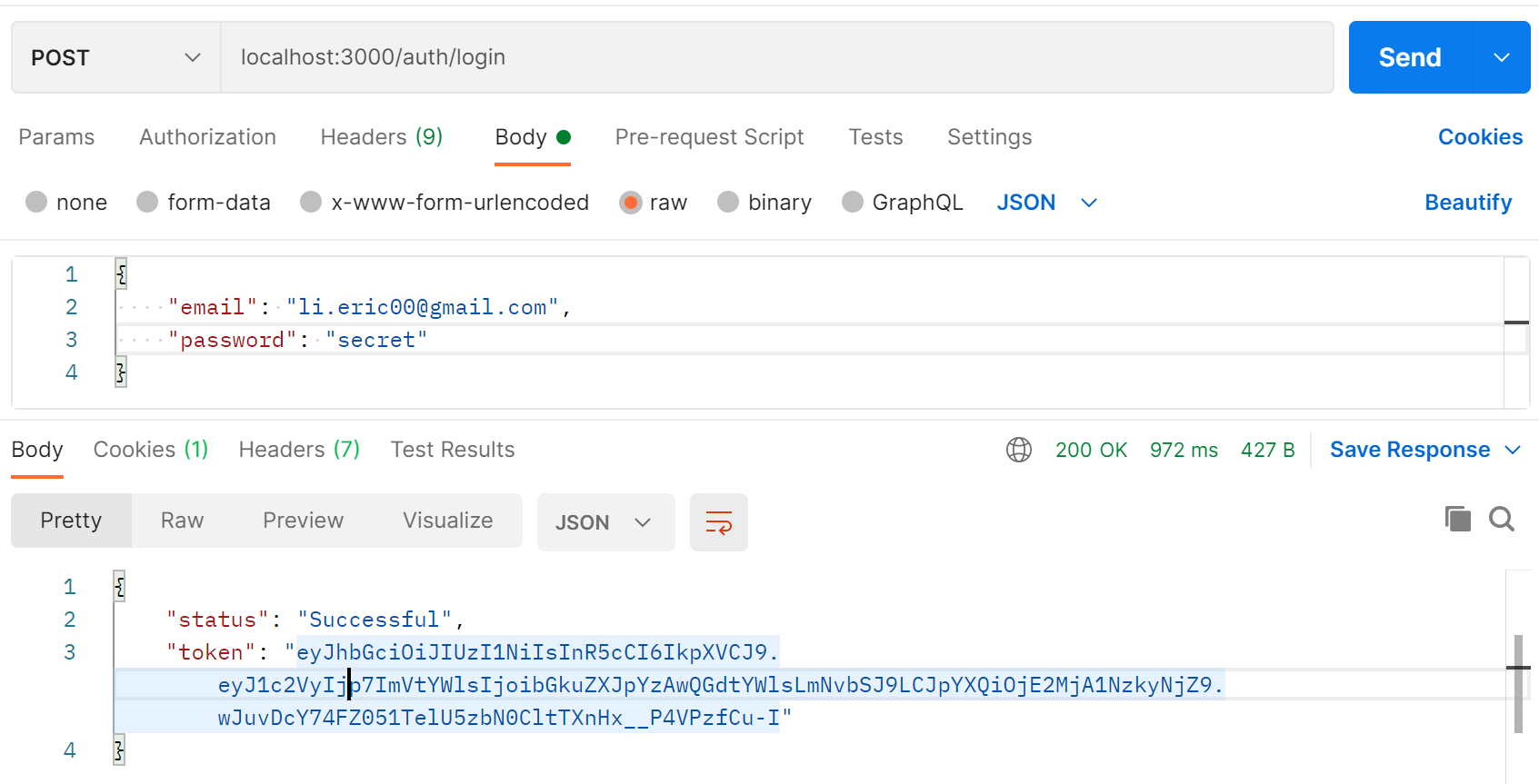1539x784 pixels.
Task: Click the email value li.eric00@gmail.com
Action: click(x=423, y=307)
